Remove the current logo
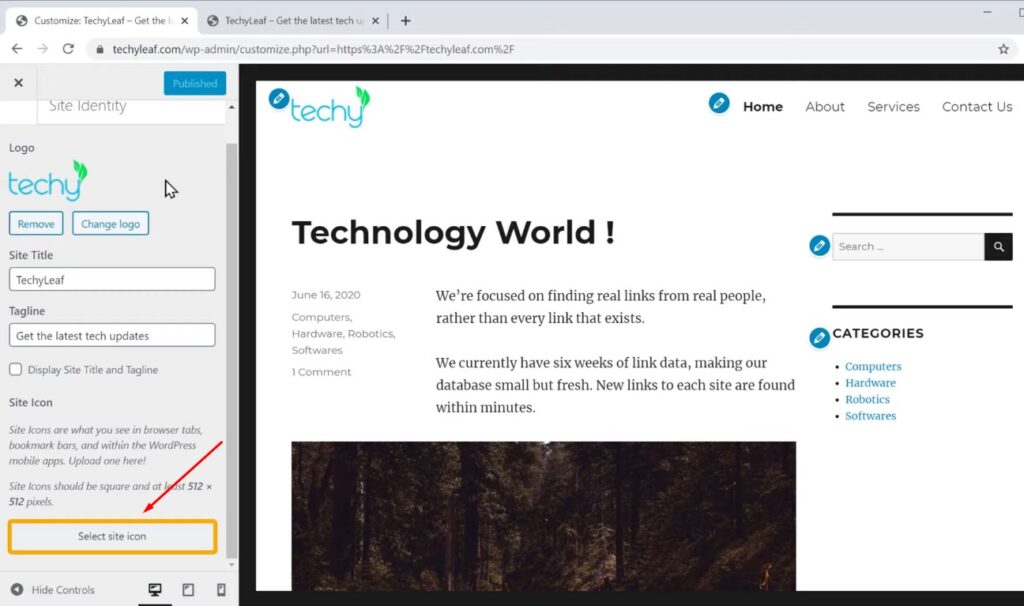 coord(36,224)
